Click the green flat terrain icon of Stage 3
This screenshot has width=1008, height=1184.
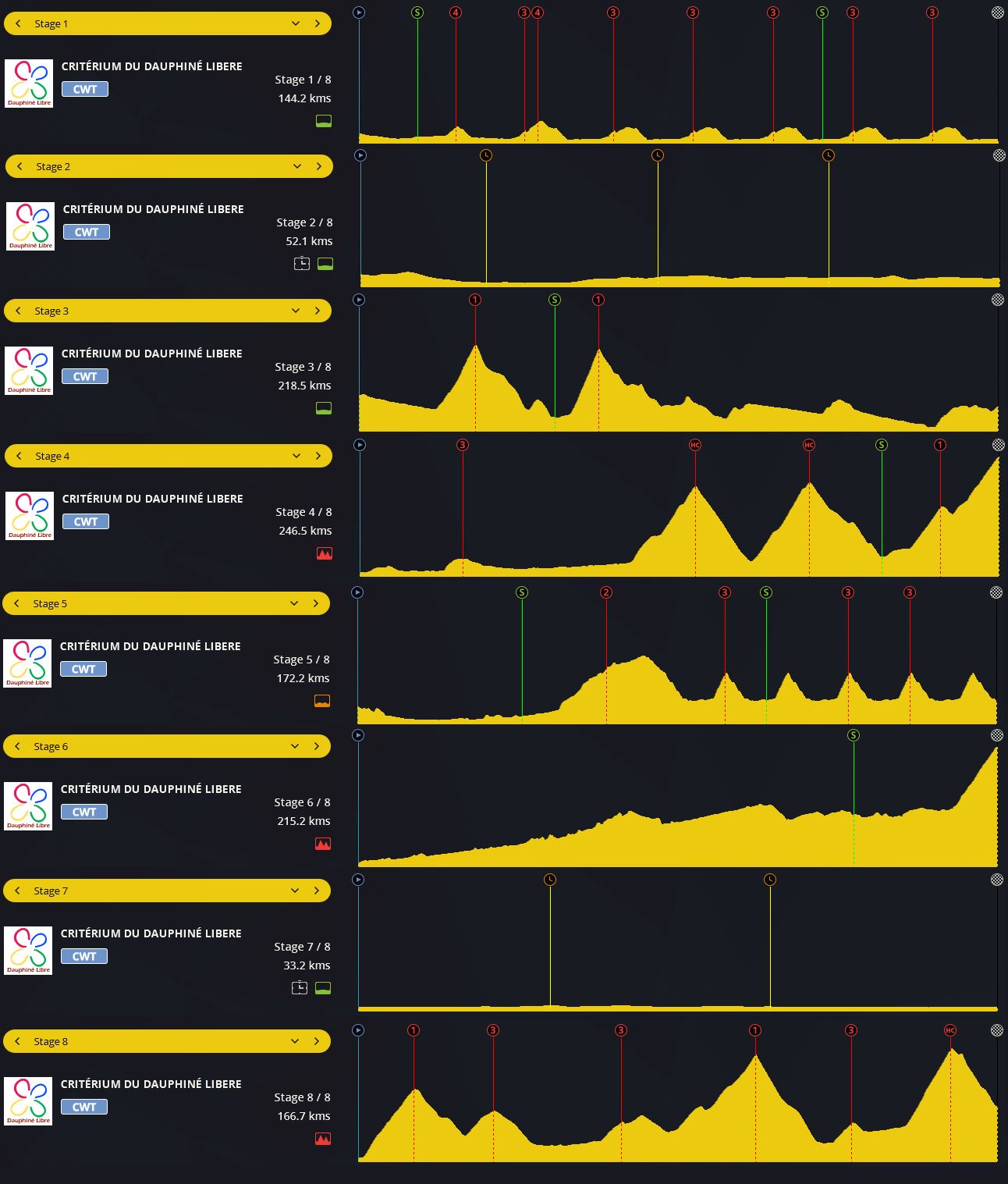324,408
